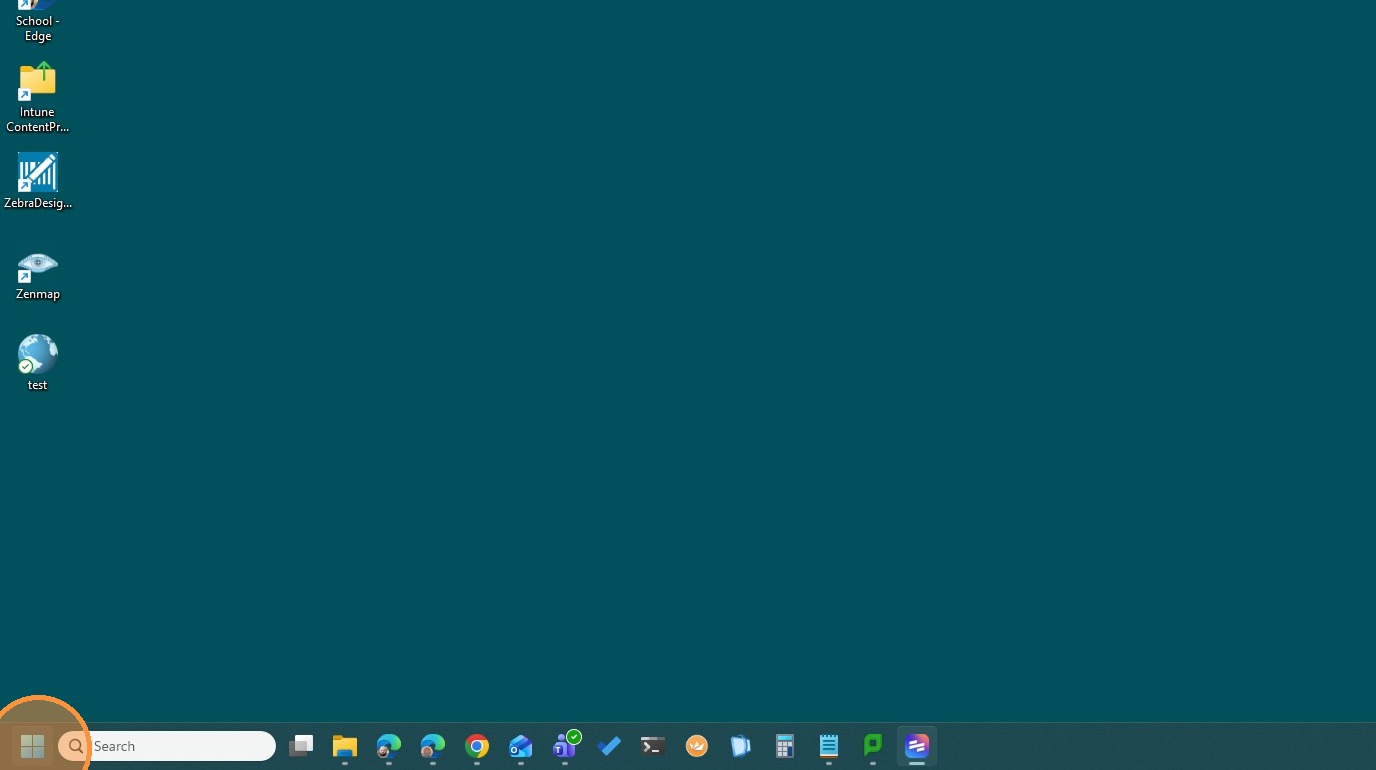Select the Intune ContentPr... desktop shortcut

[x=37, y=98]
